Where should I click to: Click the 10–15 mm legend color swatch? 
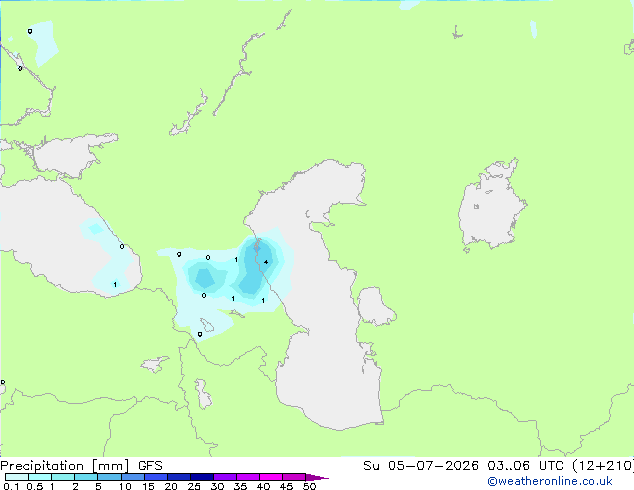pyautogui.click(x=132, y=477)
